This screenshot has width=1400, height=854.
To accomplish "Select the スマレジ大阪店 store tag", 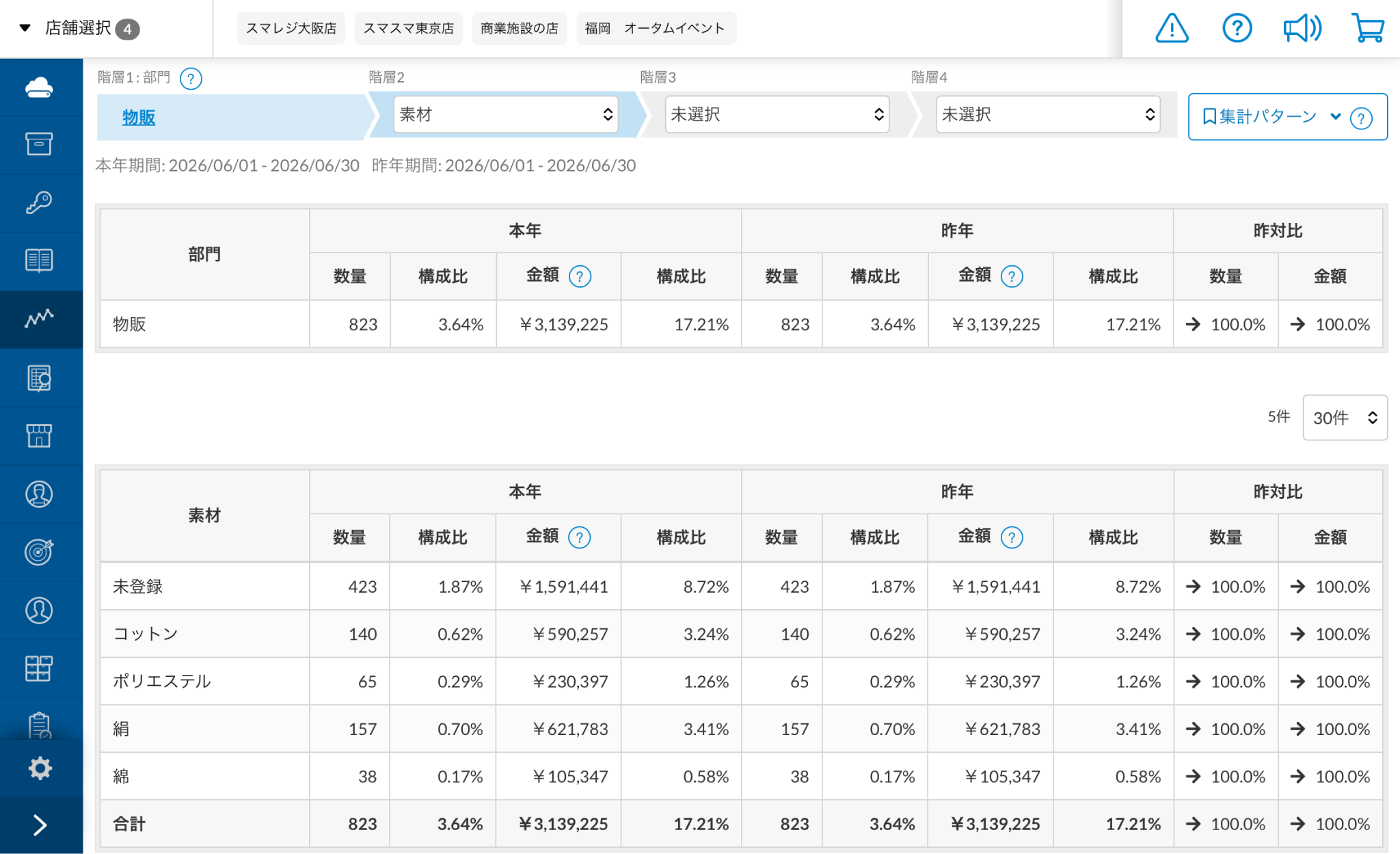I will coord(291,28).
